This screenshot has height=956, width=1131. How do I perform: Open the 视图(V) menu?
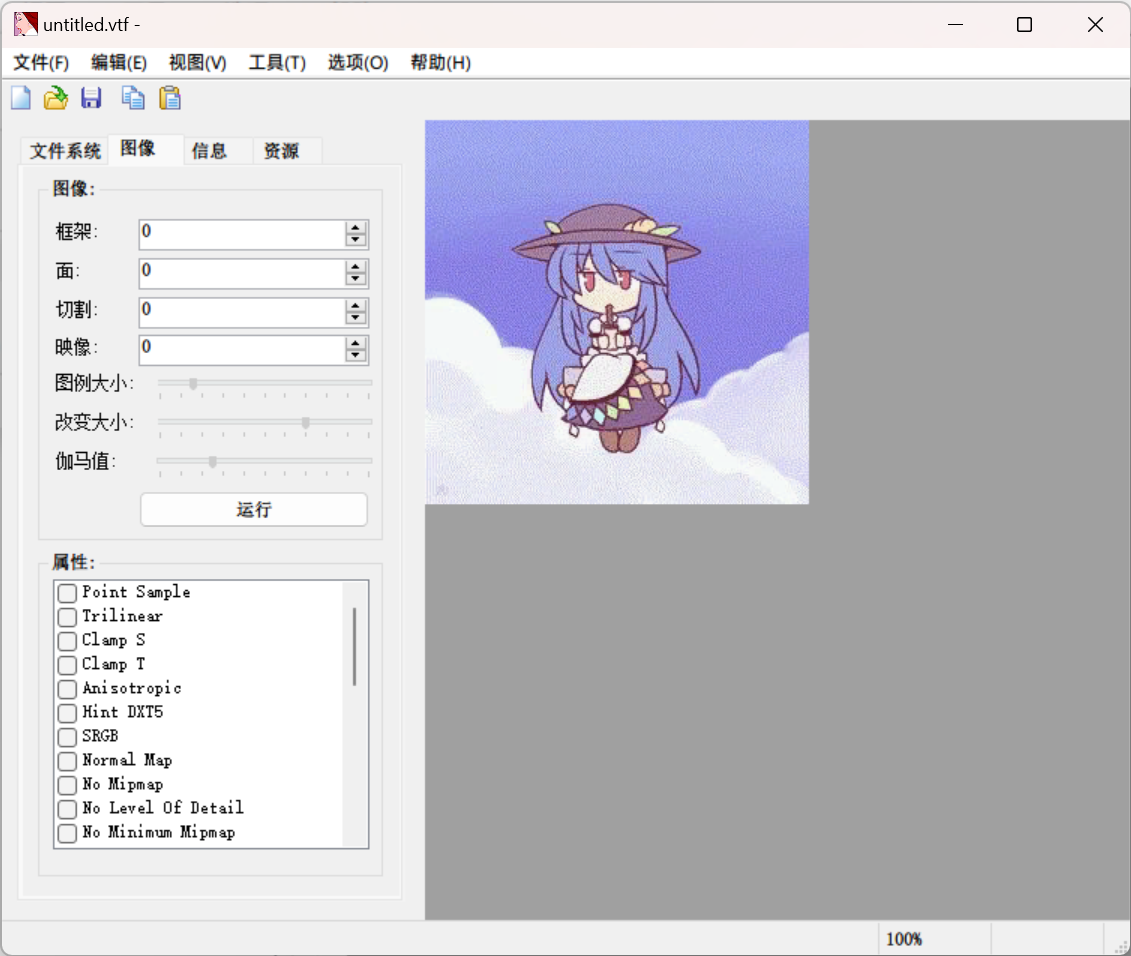[x=198, y=63]
